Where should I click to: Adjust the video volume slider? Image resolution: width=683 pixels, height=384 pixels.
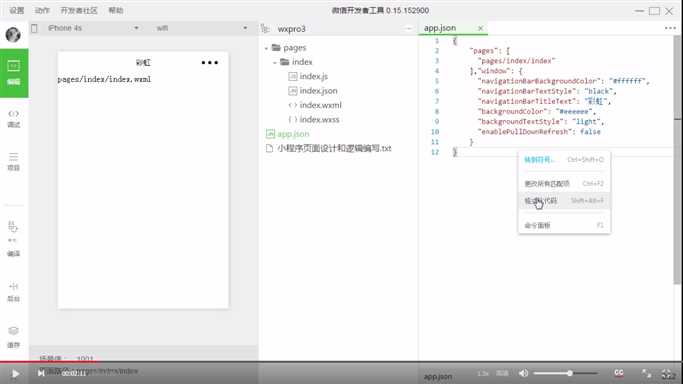[565, 373]
